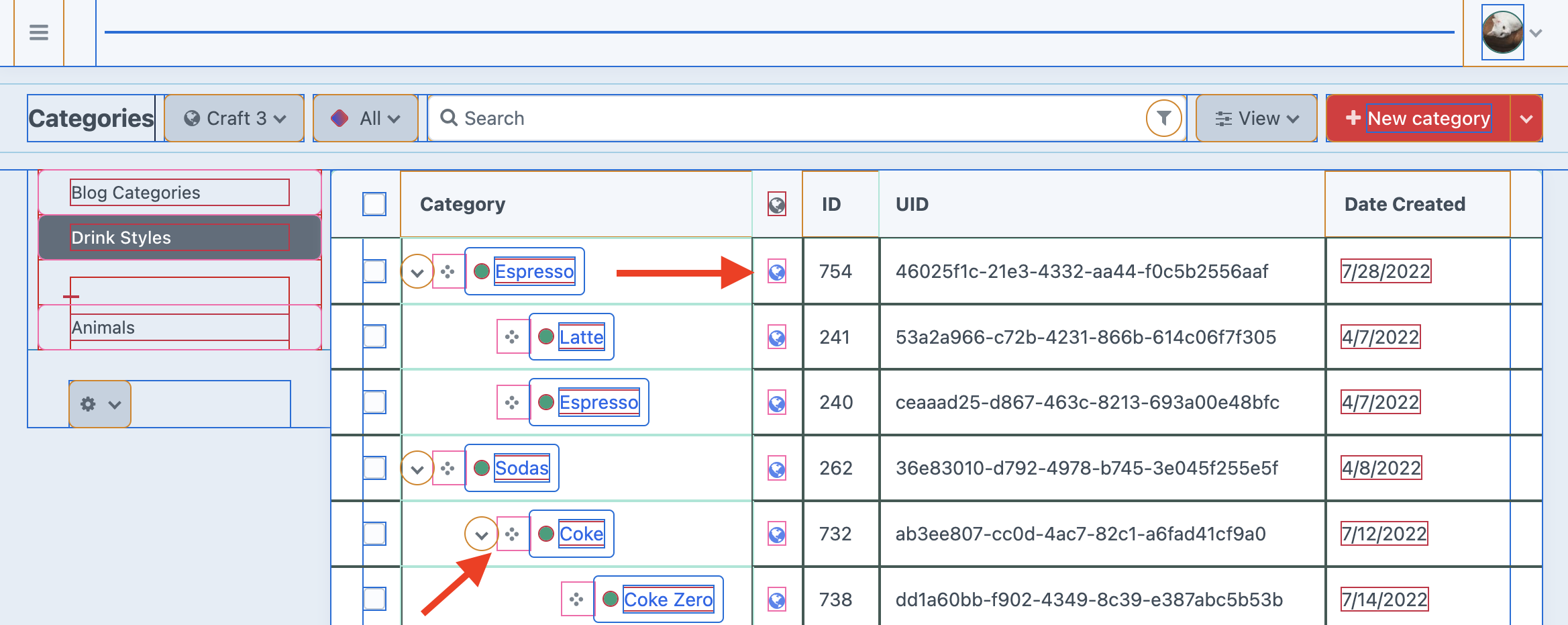Click the New category button
The height and width of the screenshot is (625, 1568).
click(x=1419, y=118)
